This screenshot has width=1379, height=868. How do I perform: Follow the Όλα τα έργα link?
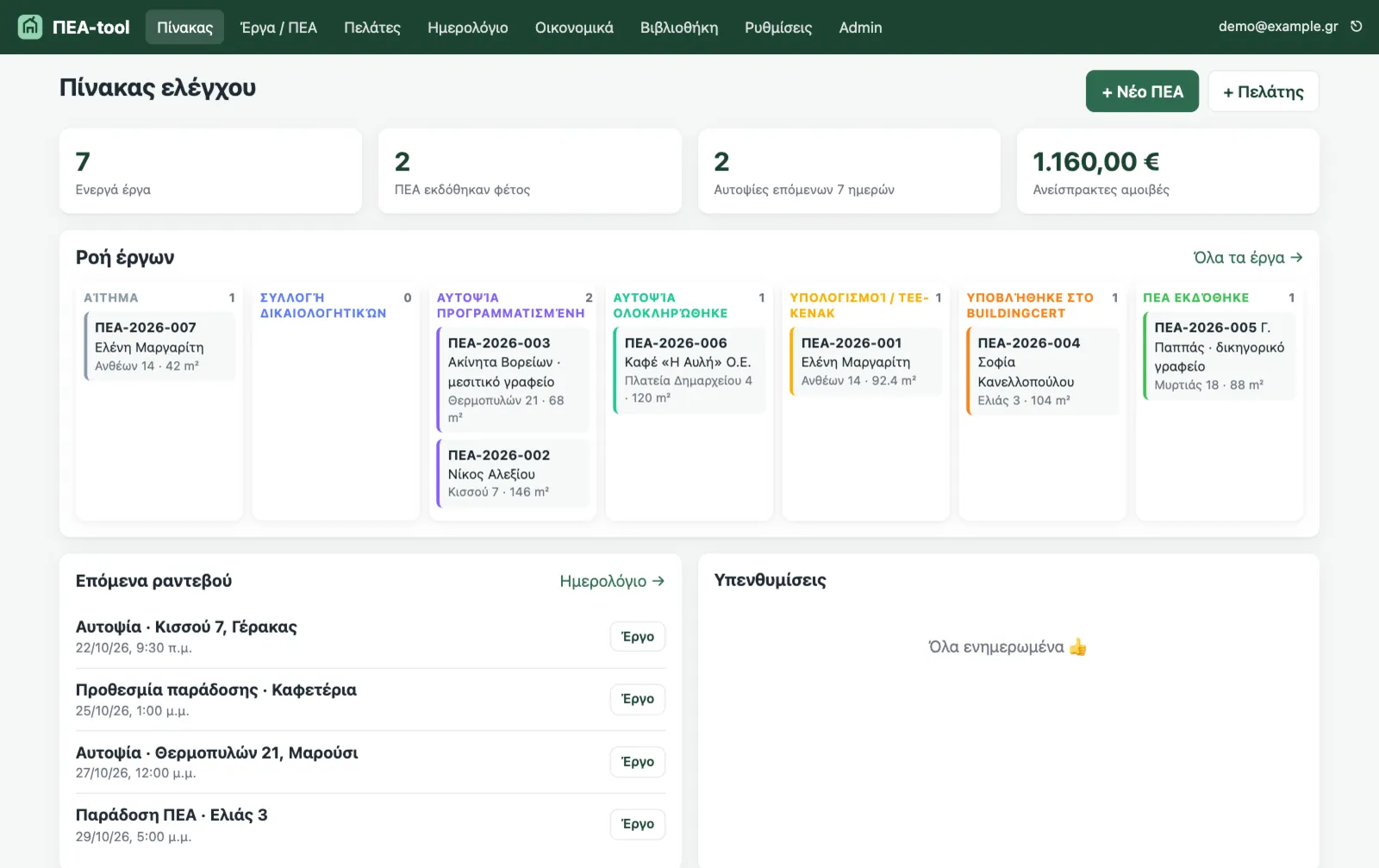tap(1248, 258)
